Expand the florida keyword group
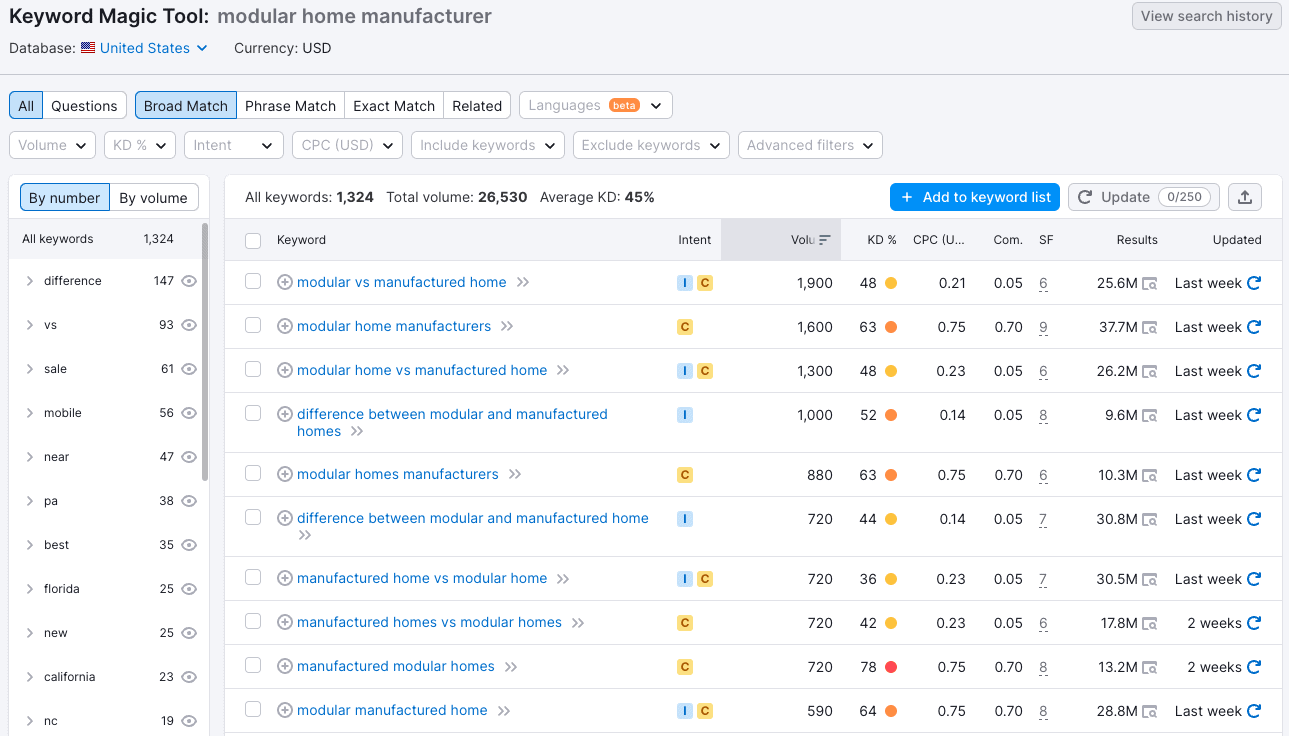This screenshot has height=736, width=1289. [x=29, y=588]
